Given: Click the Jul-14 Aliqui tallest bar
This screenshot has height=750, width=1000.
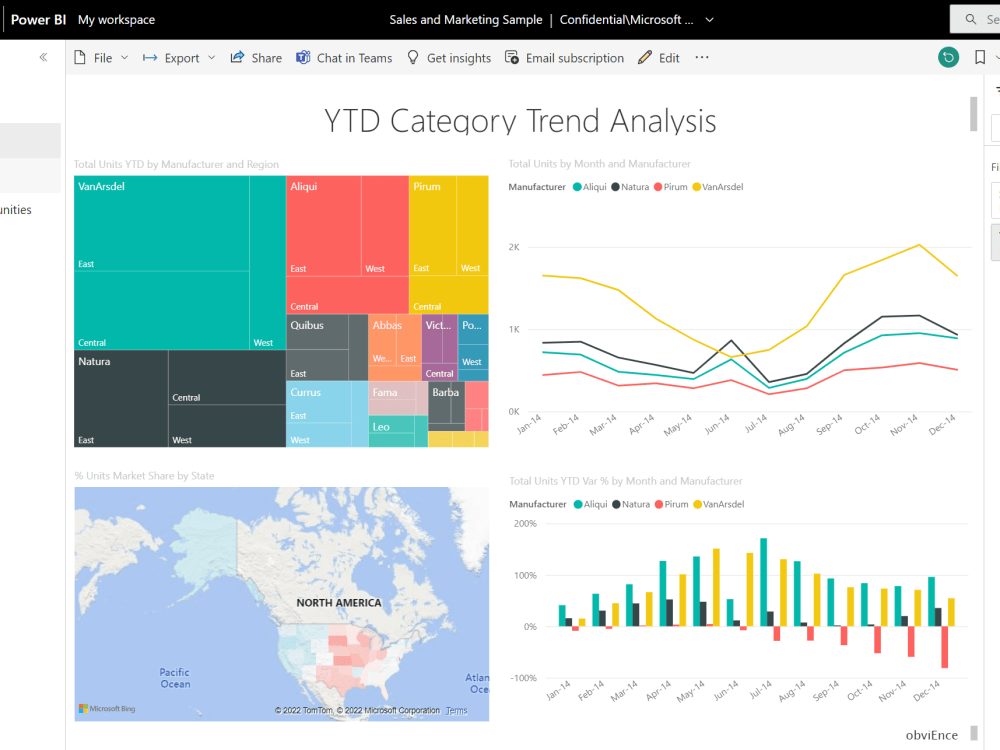Looking at the screenshot, I should [x=763, y=582].
